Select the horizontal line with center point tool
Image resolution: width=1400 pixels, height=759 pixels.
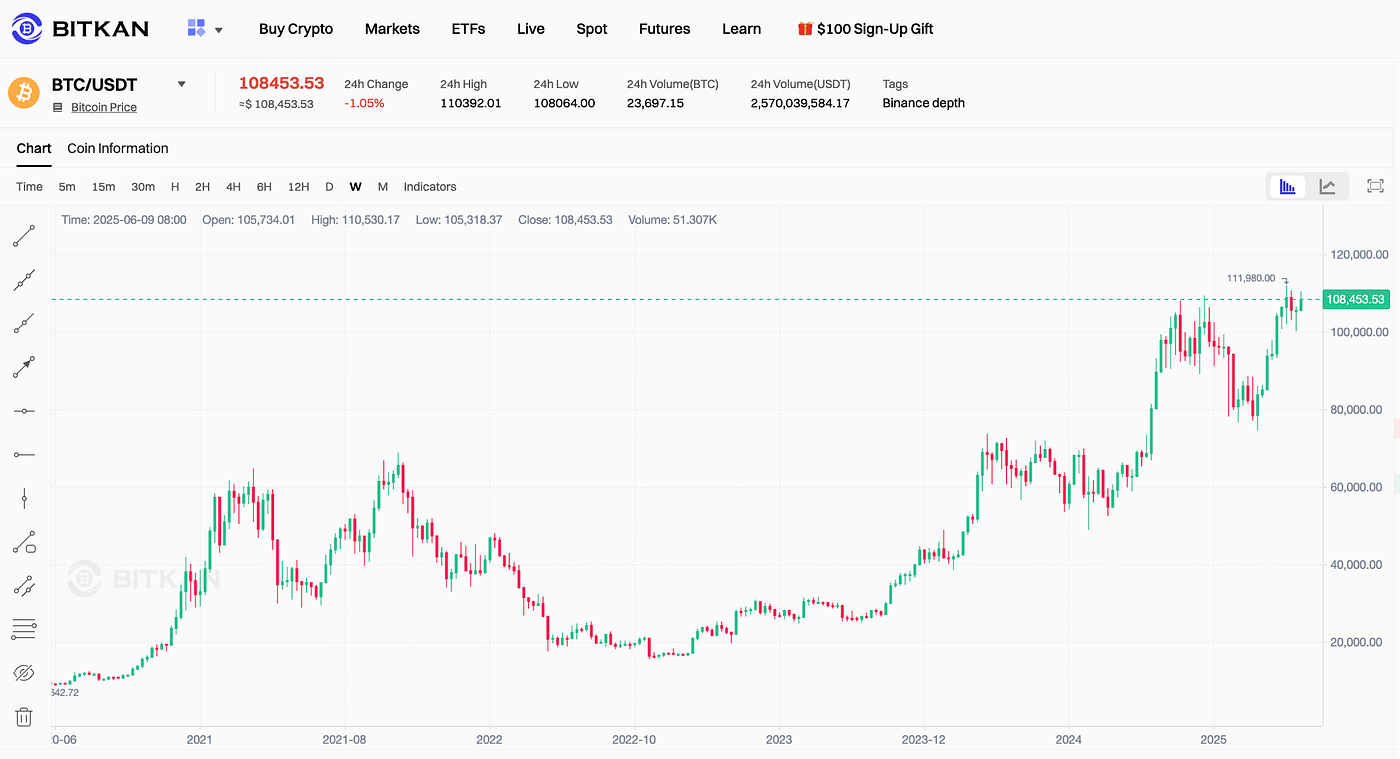(x=24, y=411)
